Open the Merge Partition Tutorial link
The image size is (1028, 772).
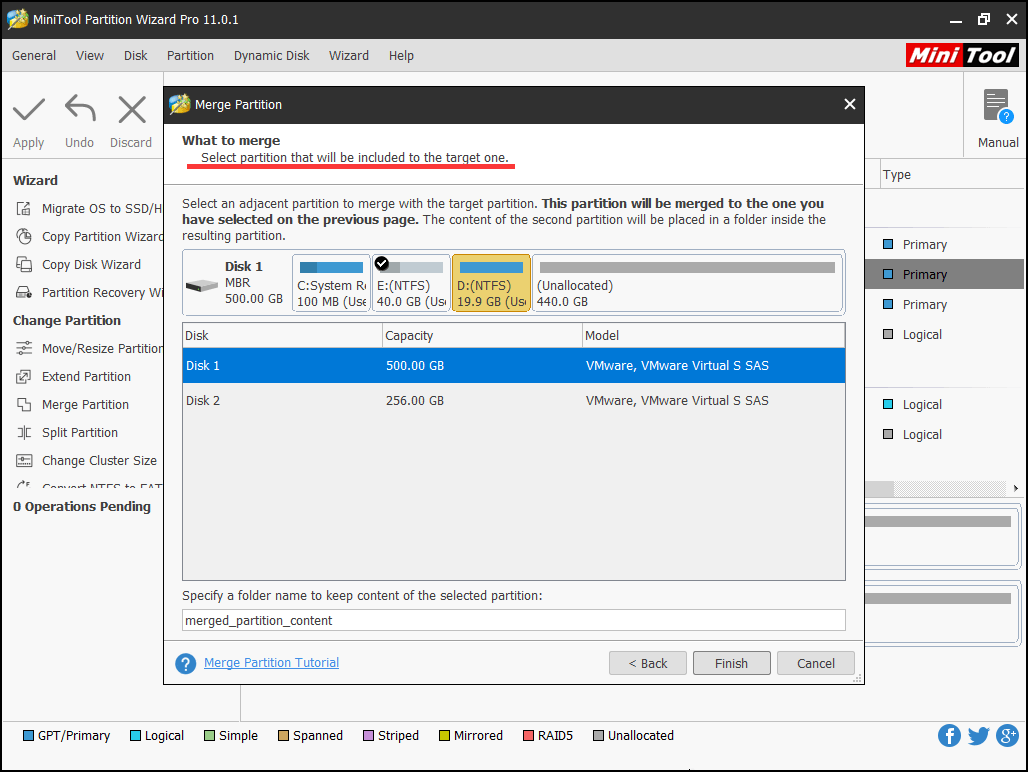[271, 663]
